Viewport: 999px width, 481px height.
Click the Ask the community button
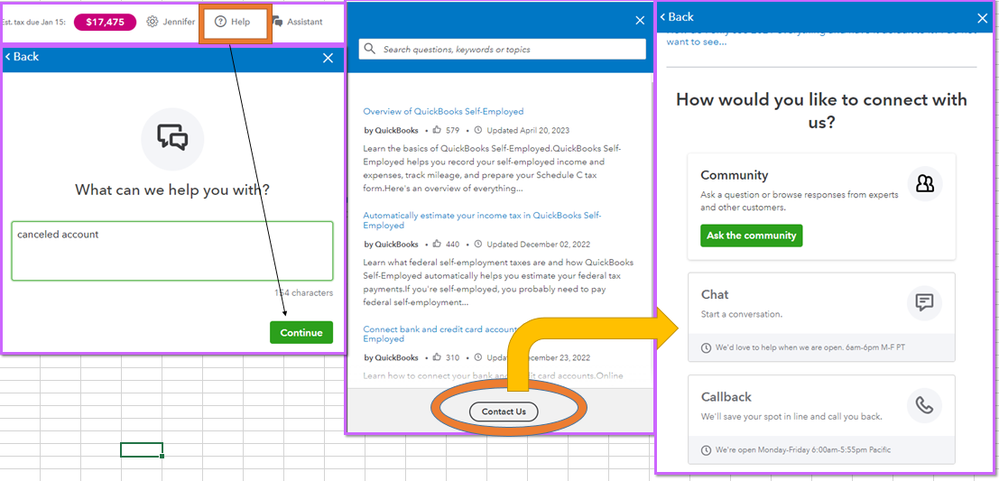coord(751,236)
